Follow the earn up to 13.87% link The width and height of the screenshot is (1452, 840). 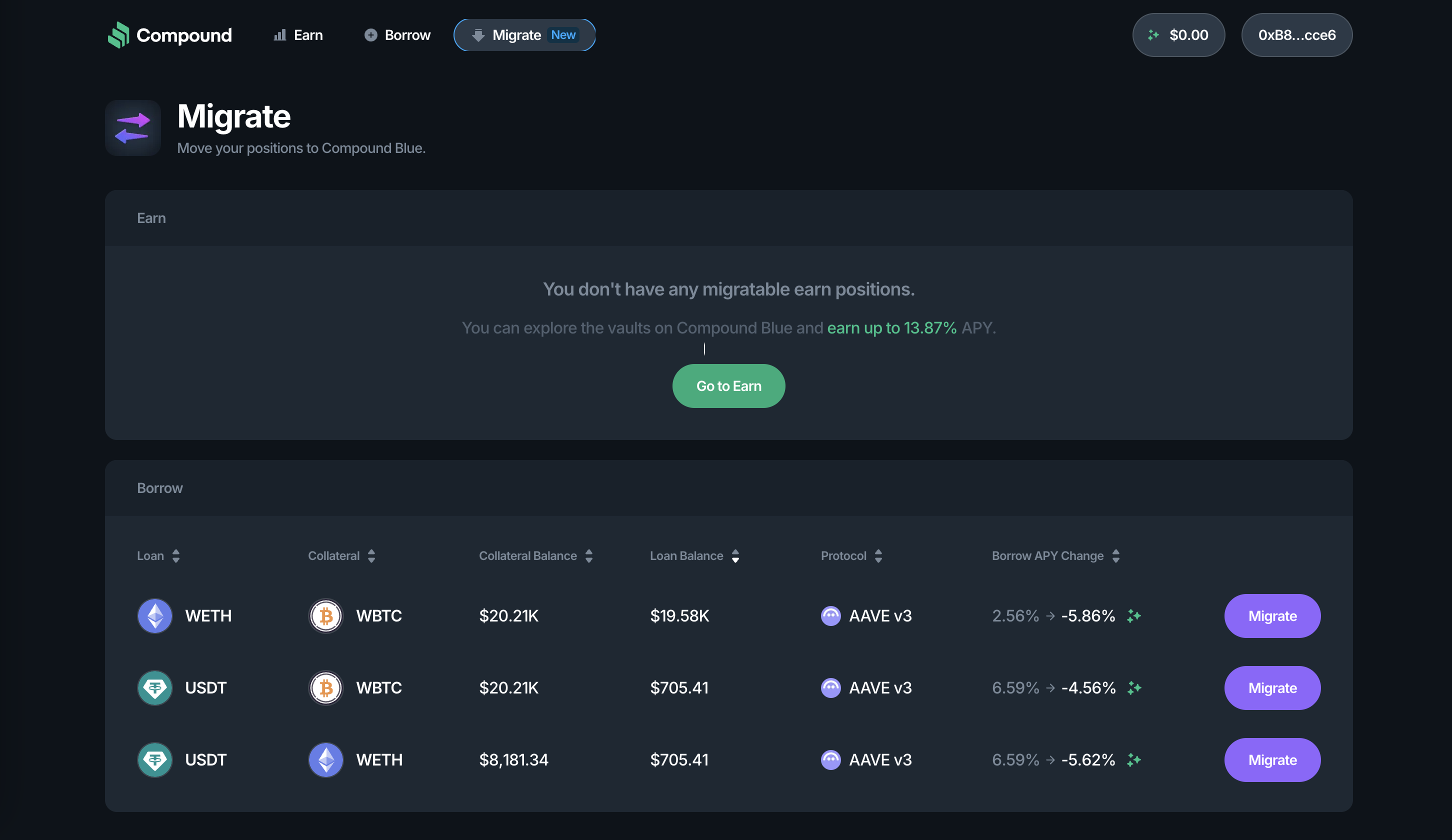(891, 328)
